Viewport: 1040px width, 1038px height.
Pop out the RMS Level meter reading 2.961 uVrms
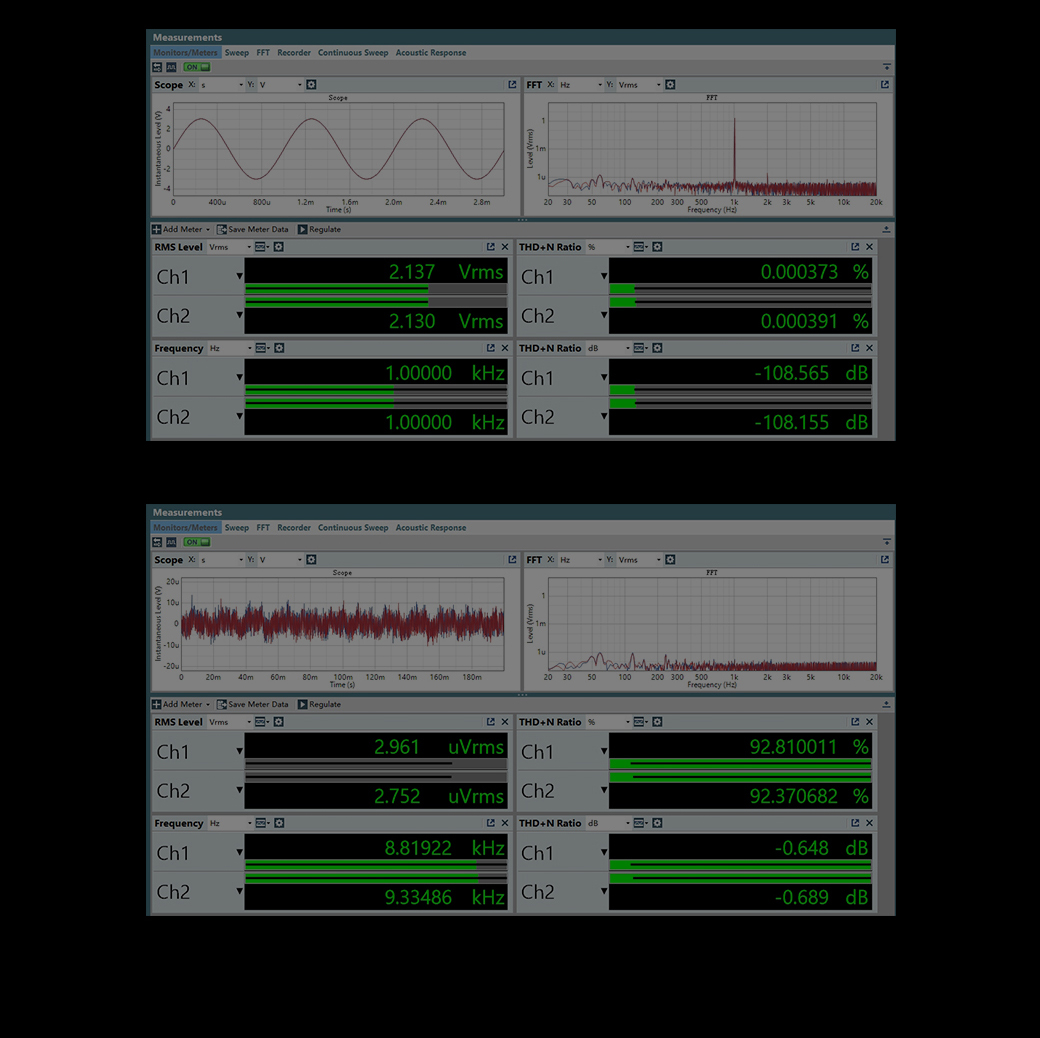pos(490,722)
